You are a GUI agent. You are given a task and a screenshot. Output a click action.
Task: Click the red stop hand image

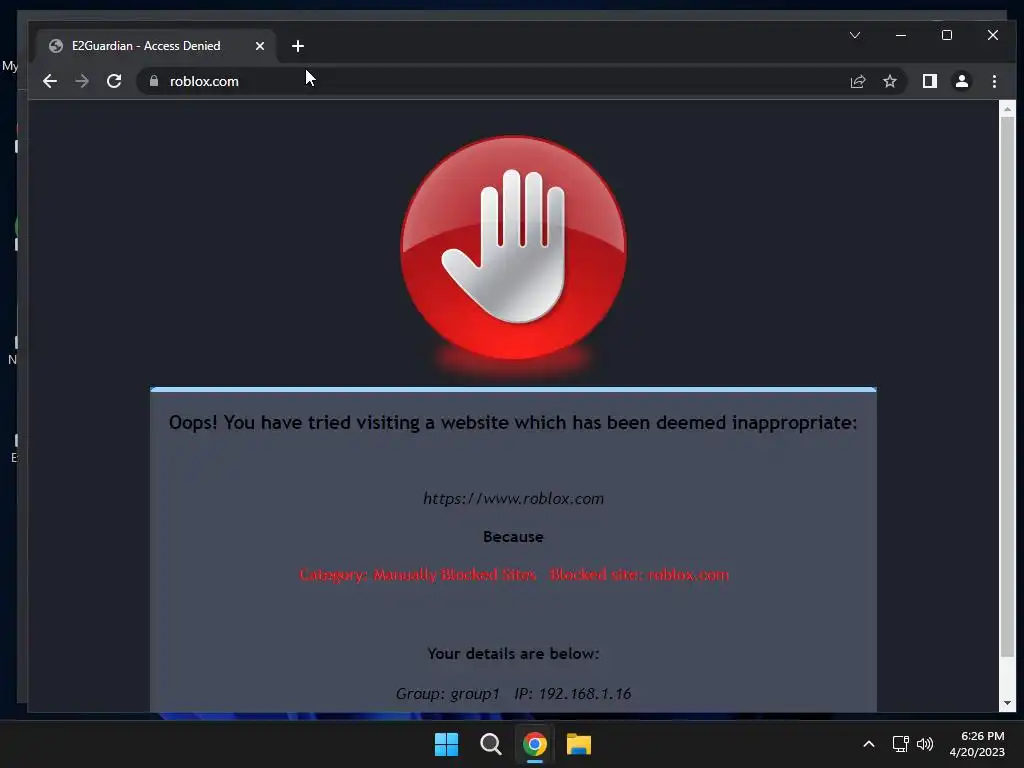[x=513, y=248]
